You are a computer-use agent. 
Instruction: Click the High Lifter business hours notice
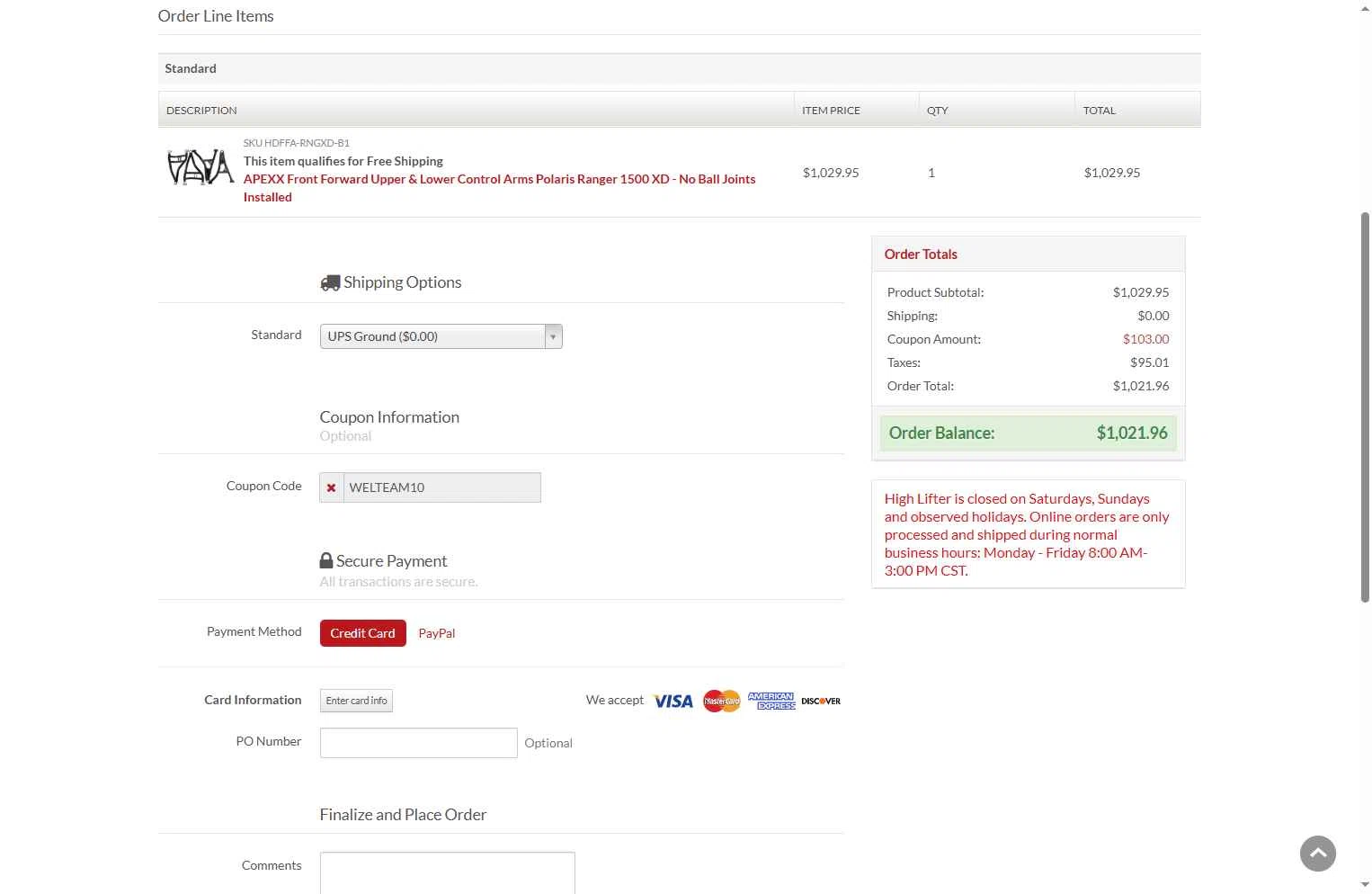(1027, 534)
